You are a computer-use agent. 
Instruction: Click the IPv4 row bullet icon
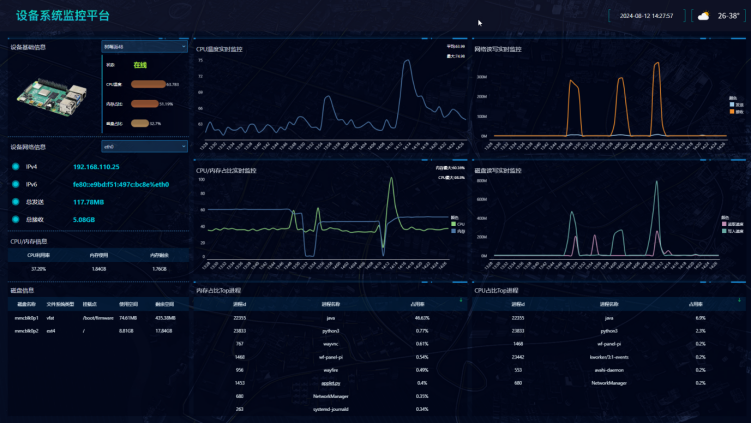[x=16, y=167]
